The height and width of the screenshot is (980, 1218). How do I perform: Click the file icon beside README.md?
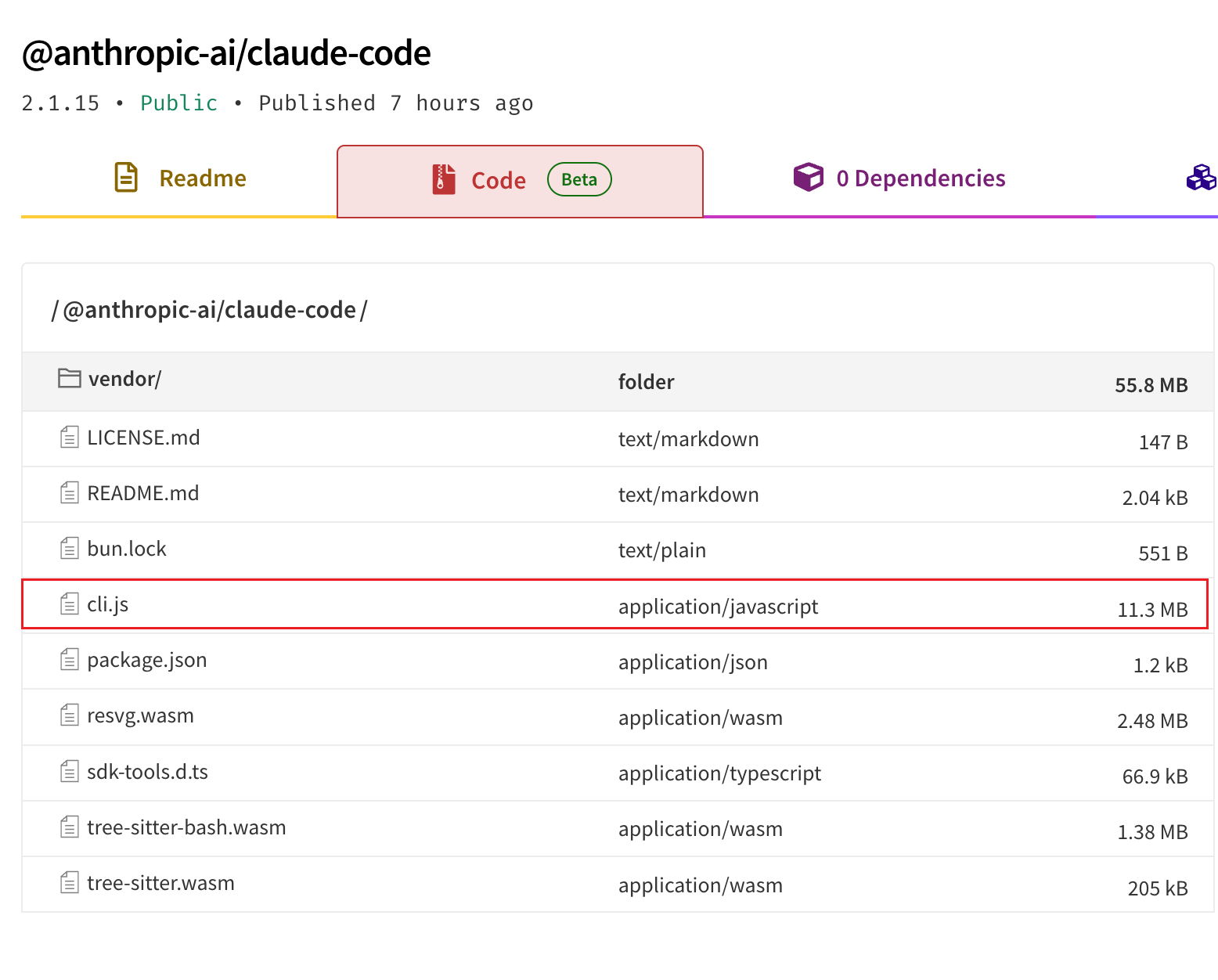[x=69, y=492]
